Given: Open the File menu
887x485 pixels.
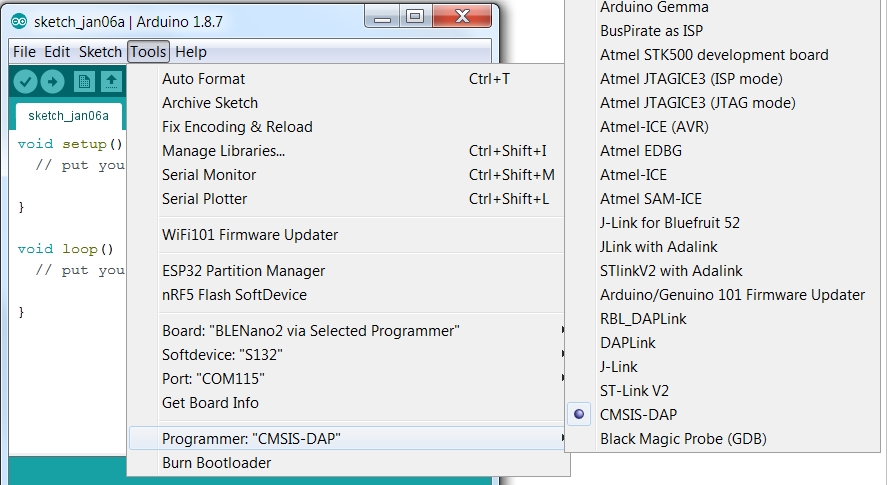Looking at the screenshot, I should click(x=24, y=52).
